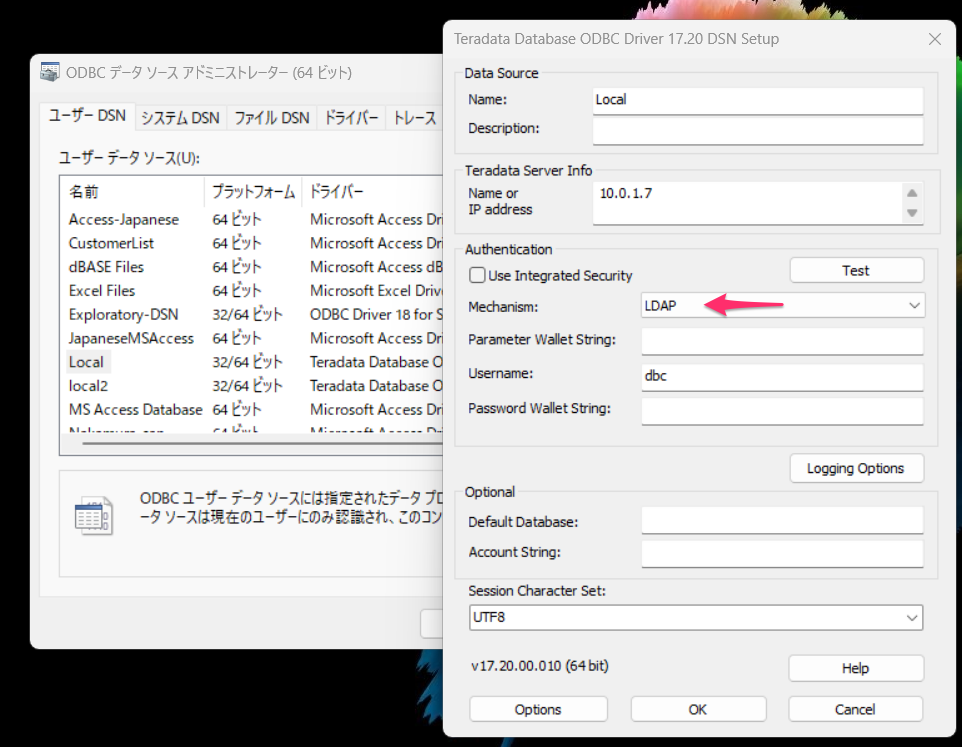Click the ドライバー column header in list
Screen dimensions: 962x747
coord(373,192)
